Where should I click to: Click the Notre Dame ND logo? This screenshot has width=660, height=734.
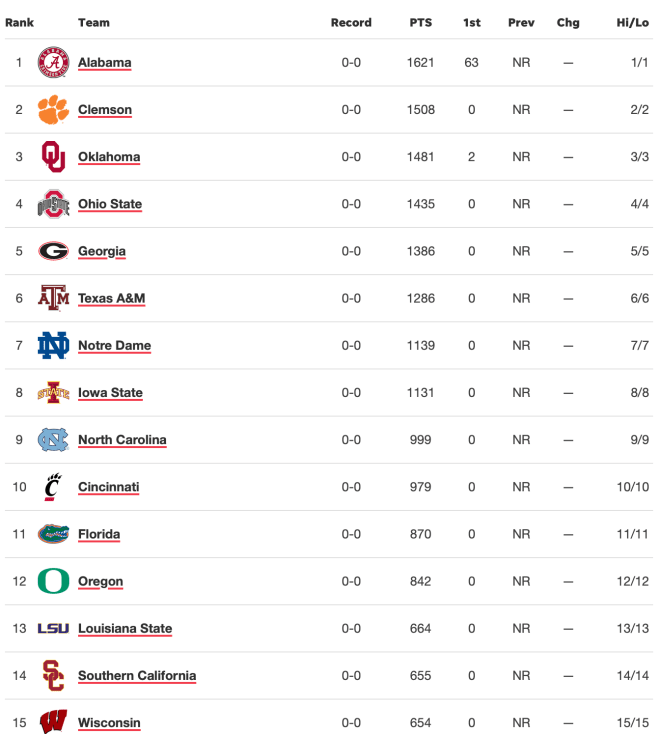pos(53,345)
